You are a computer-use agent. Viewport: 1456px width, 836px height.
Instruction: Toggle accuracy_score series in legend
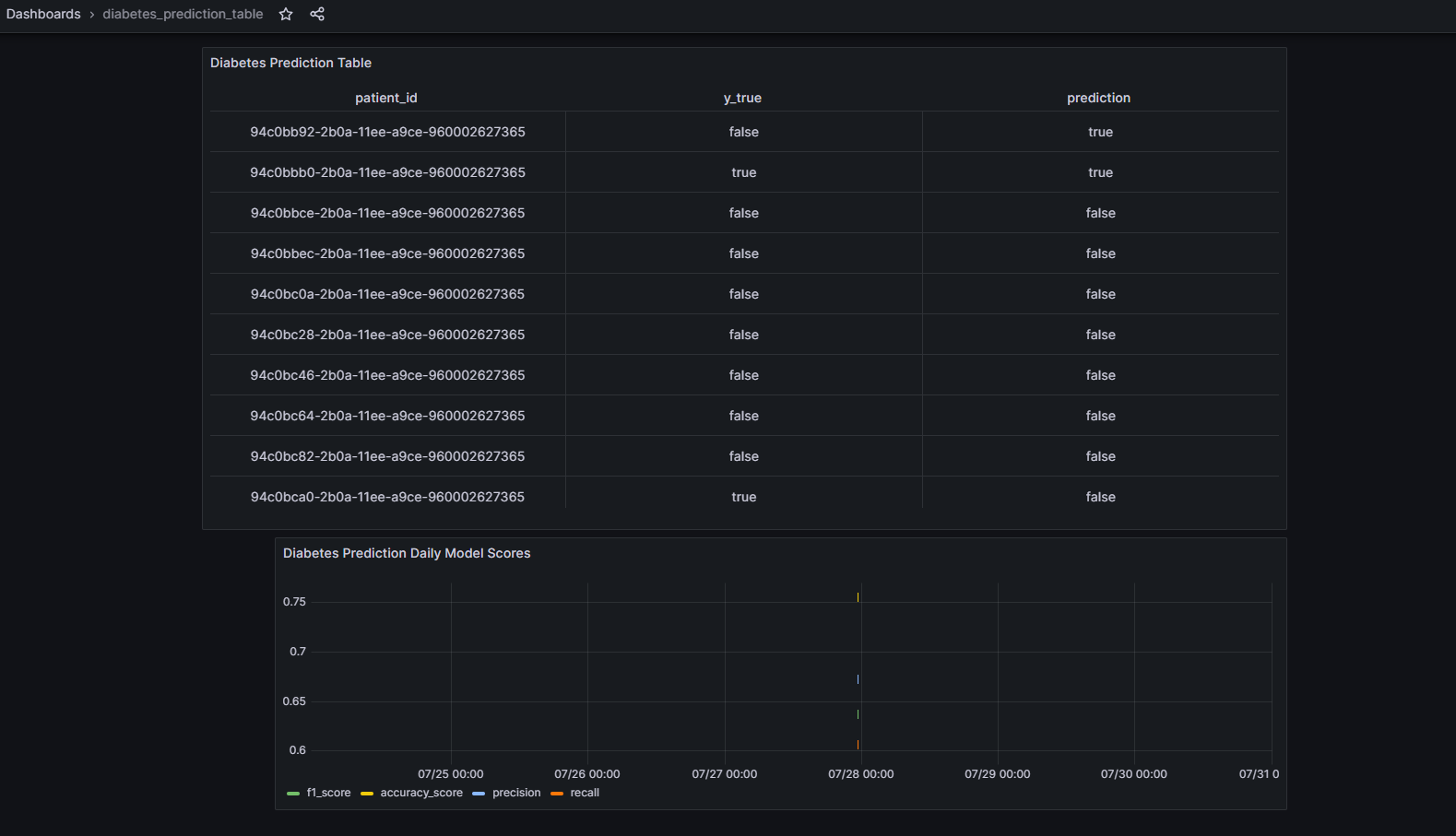click(421, 793)
